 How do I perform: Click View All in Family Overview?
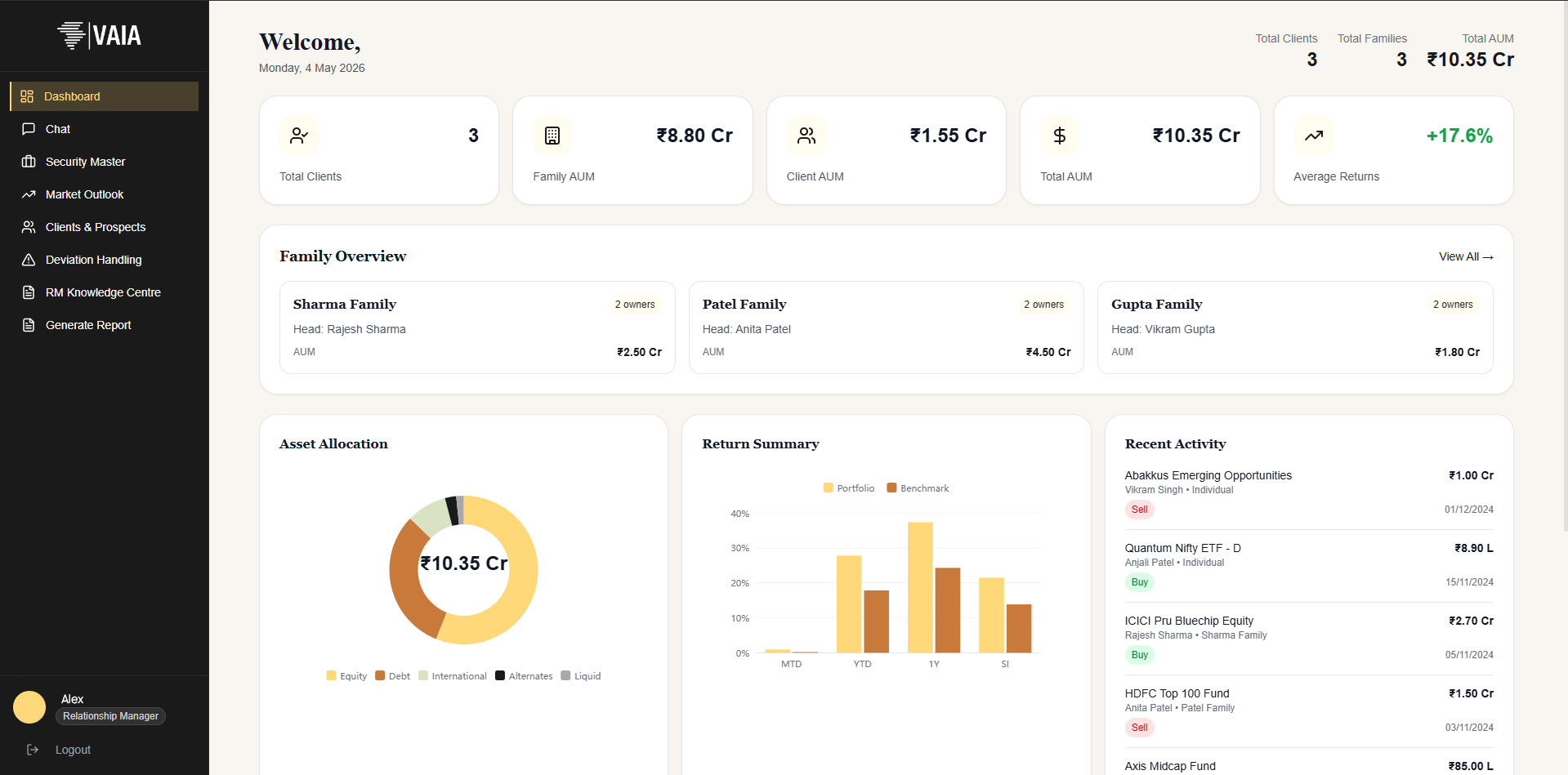click(1466, 256)
